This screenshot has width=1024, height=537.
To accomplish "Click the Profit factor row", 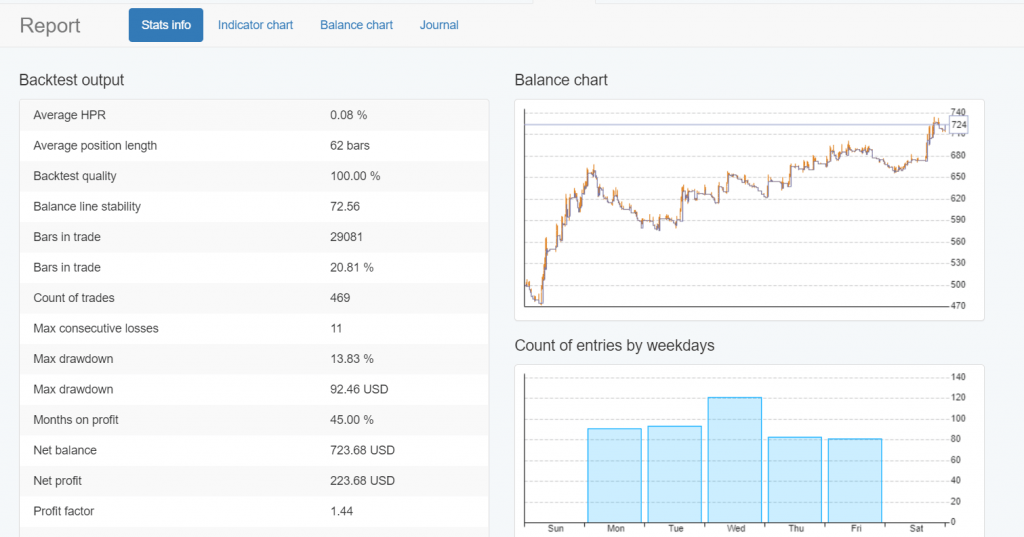I will [254, 511].
